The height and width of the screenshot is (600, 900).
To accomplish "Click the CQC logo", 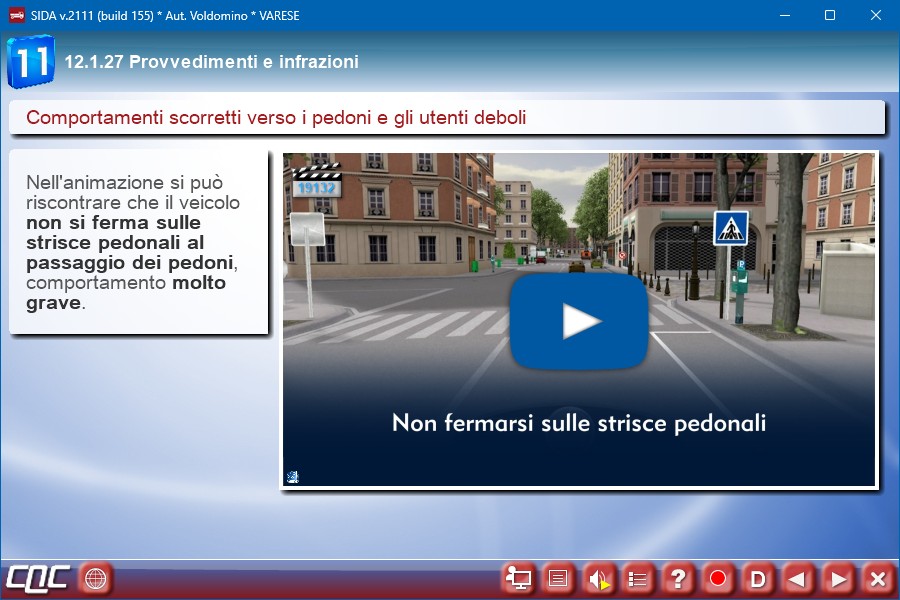I will pyautogui.click(x=38, y=578).
